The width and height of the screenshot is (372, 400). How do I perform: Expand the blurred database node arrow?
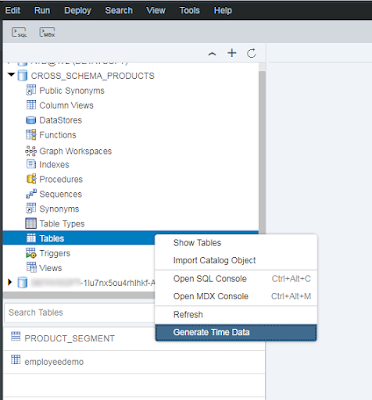[10, 282]
